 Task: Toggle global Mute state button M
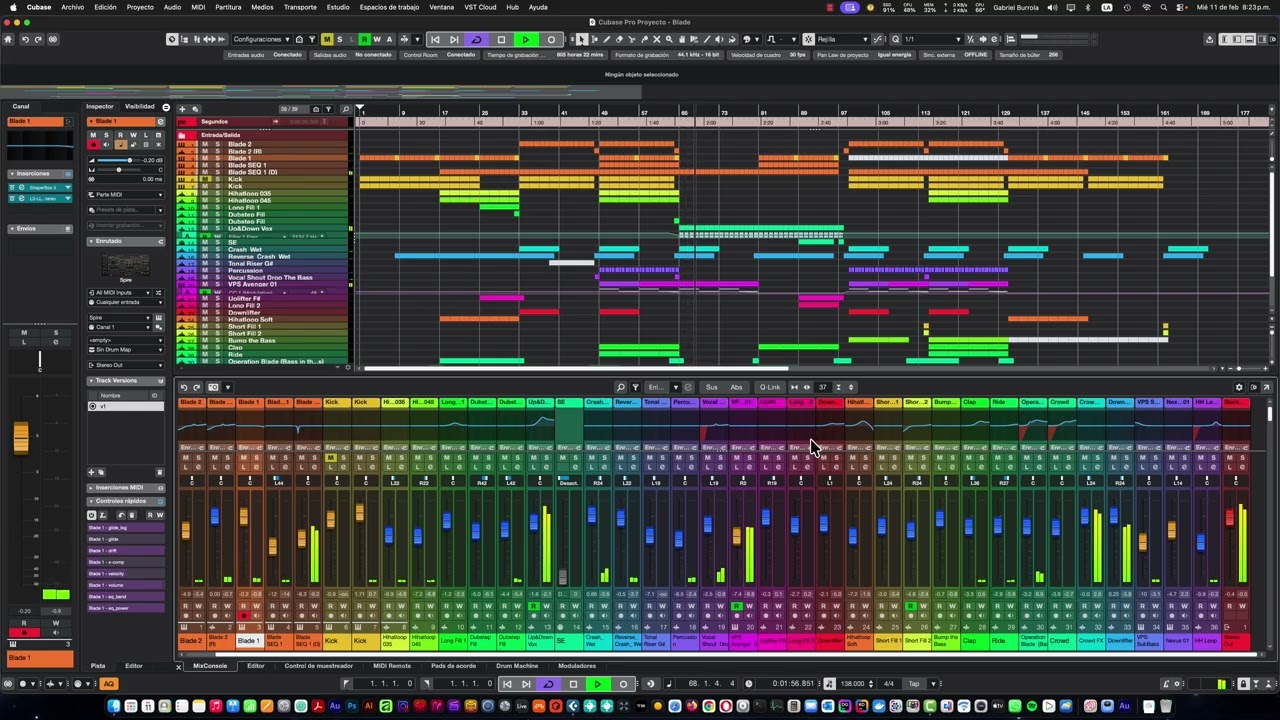327,39
